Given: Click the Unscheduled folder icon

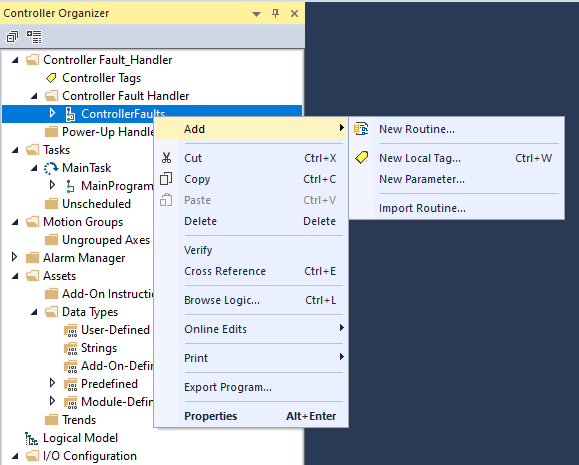Looking at the screenshot, I should 51,204.
